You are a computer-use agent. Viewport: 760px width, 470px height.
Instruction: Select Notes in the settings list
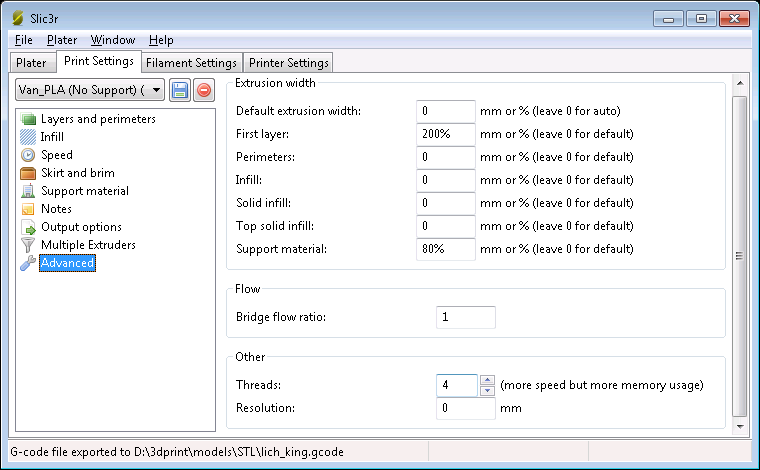click(x=56, y=209)
